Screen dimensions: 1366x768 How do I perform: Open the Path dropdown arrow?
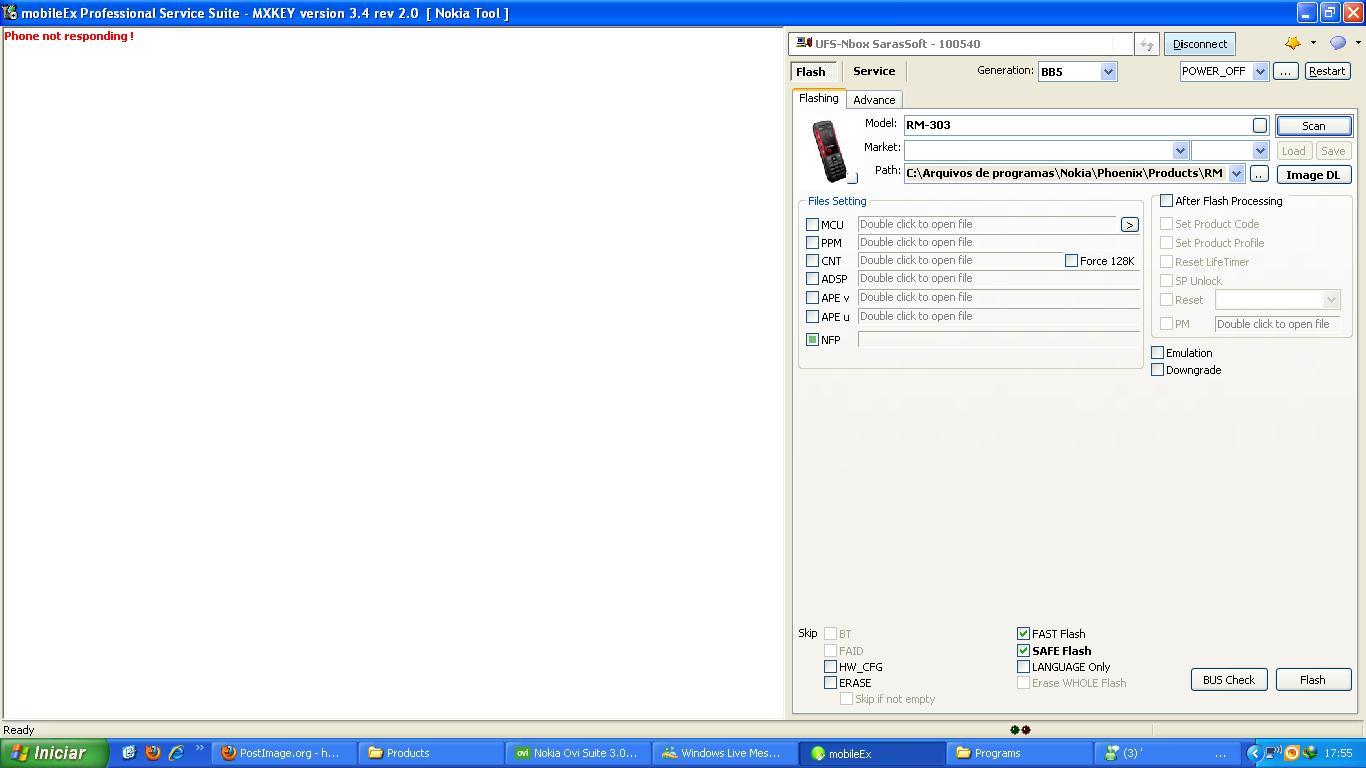[1236, 174]
